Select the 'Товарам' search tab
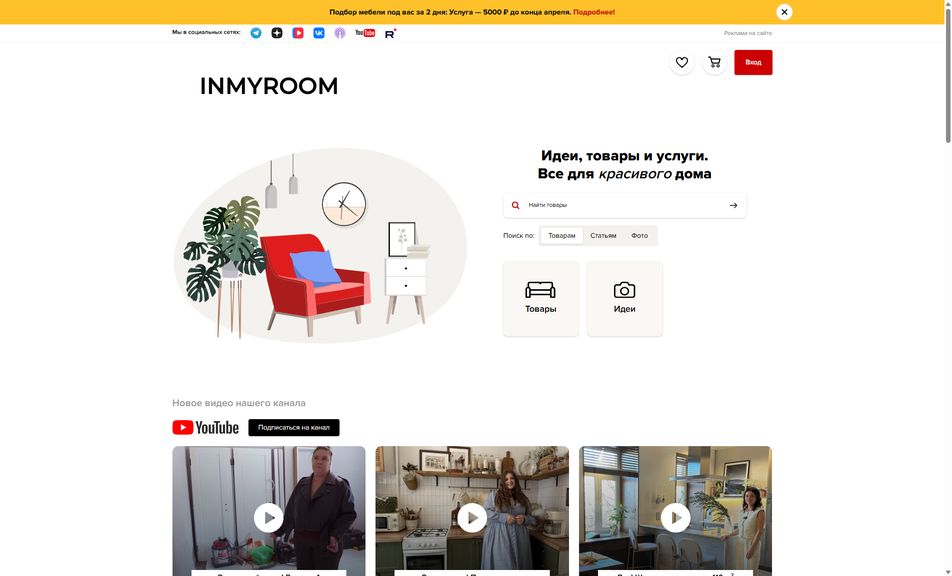The image size is (952, 576). [562, 235]
